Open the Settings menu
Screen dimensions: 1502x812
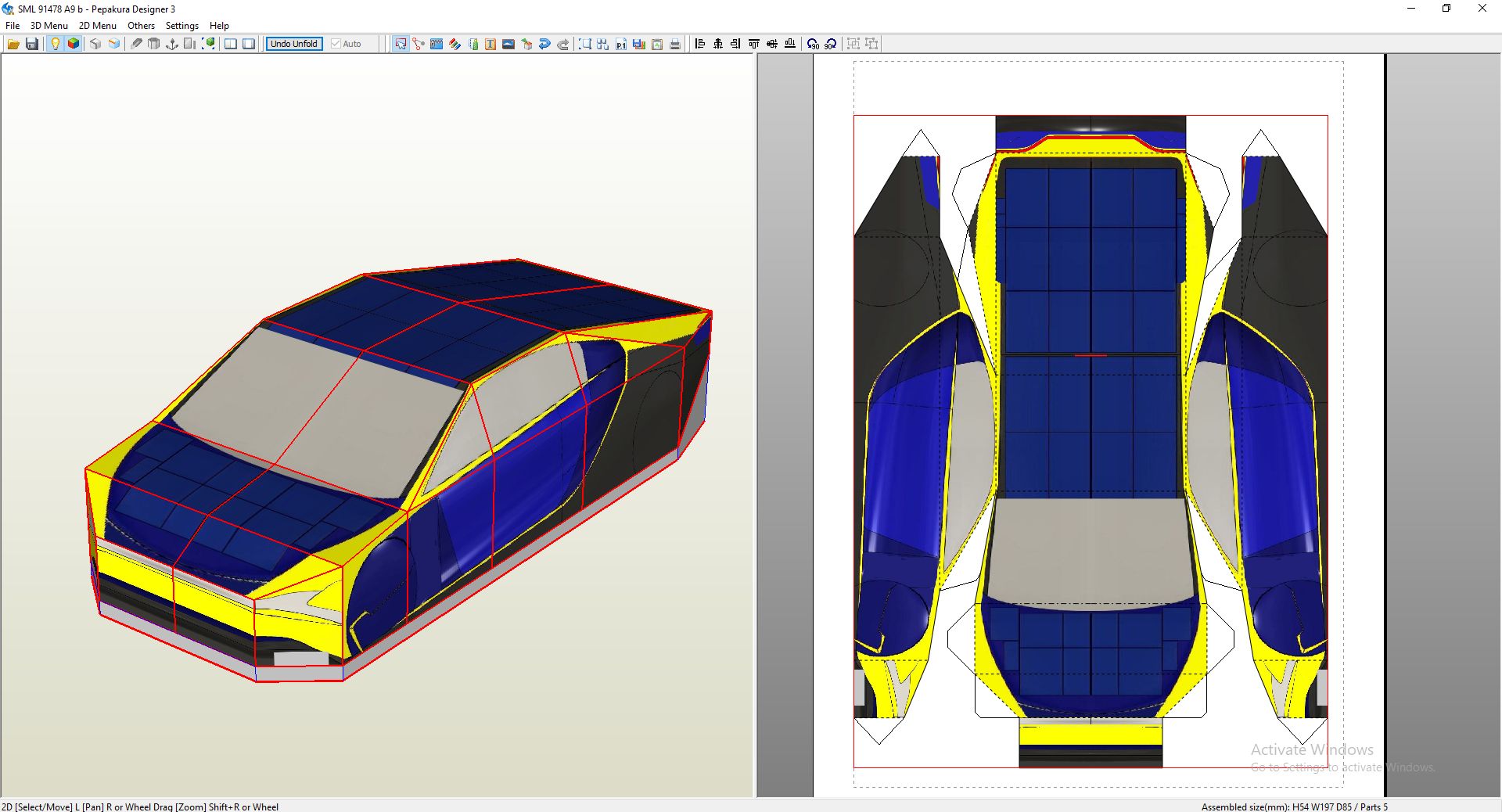(x=181, y=26)
